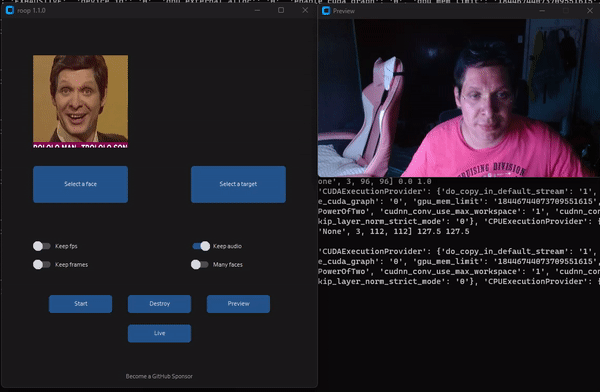The height and width of the screenshot is (392, 600).
Task: Click the Destroy button
Action: point(159,304)
